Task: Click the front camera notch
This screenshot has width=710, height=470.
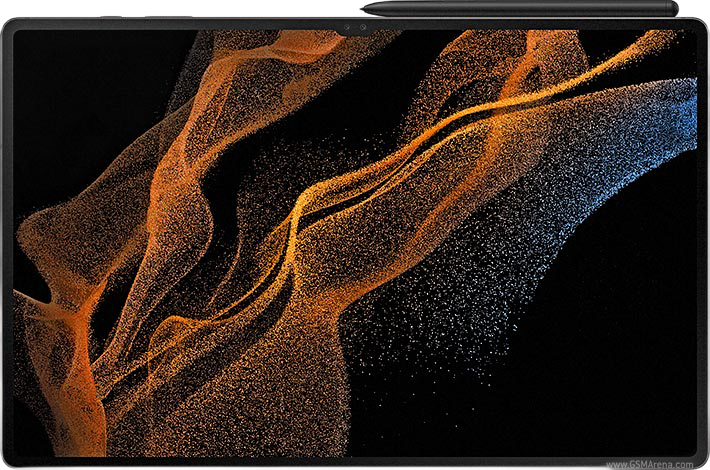Action: coord(355,29)
